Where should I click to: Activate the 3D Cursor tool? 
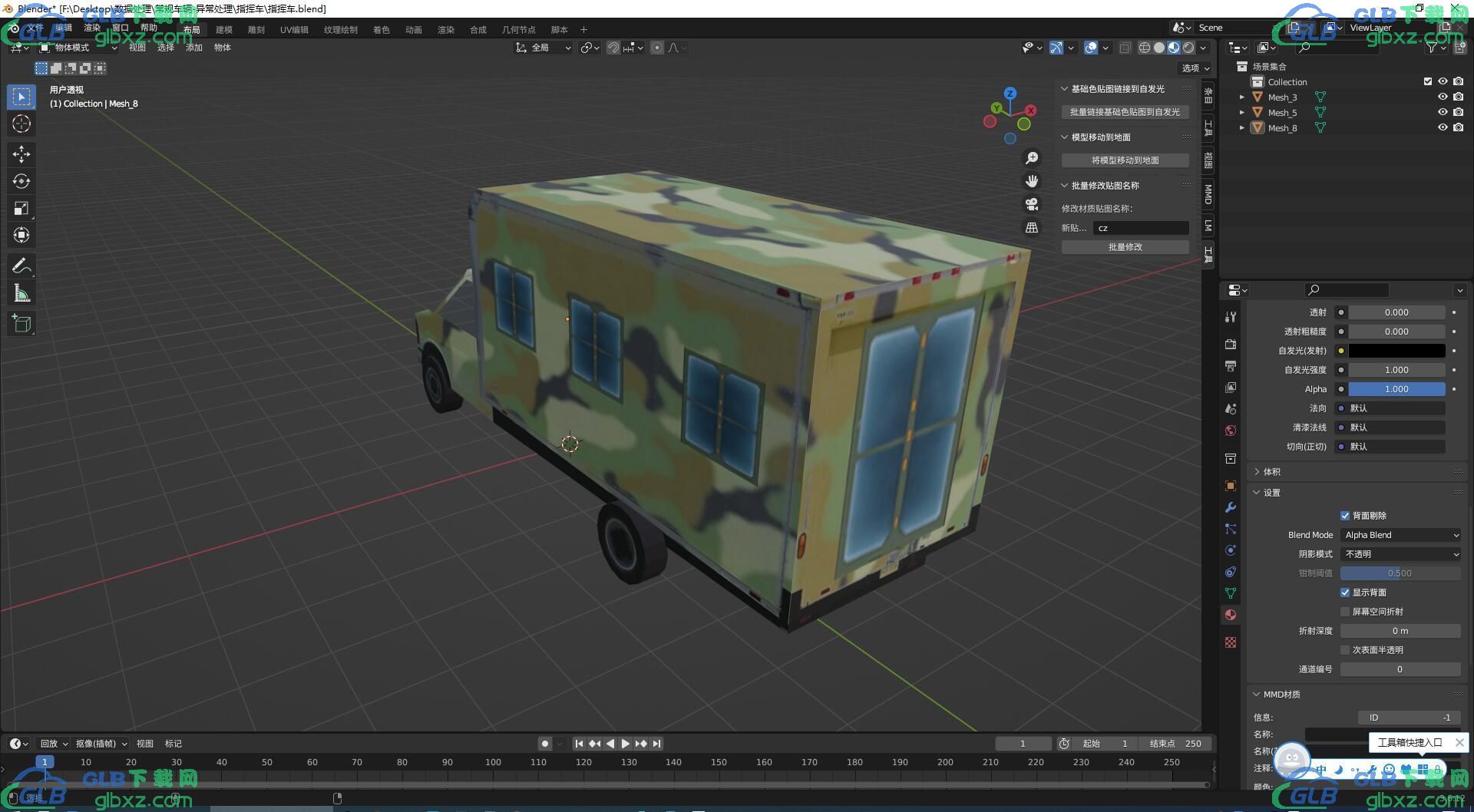tap(21, 124)
